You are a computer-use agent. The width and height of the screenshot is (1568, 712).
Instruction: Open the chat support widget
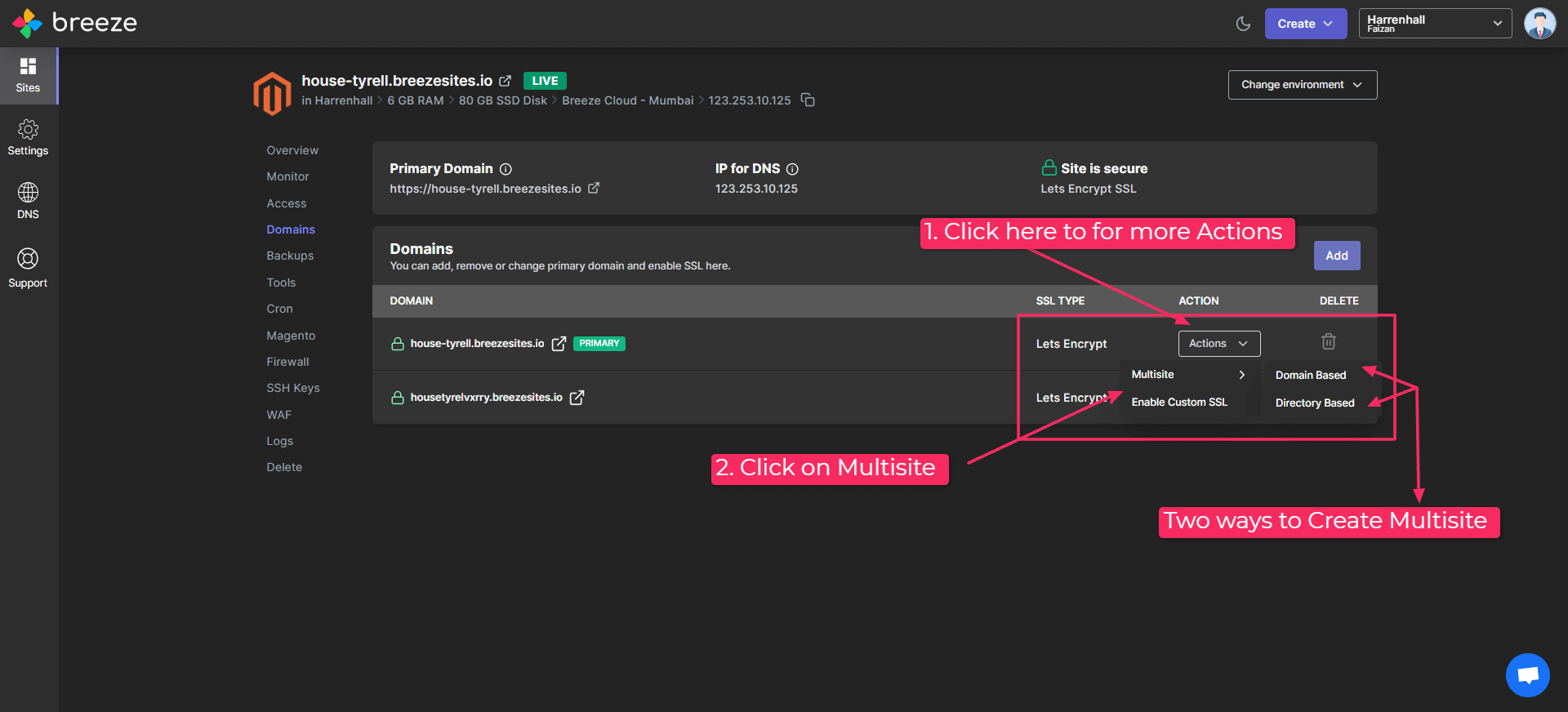tap(1527, 674)
